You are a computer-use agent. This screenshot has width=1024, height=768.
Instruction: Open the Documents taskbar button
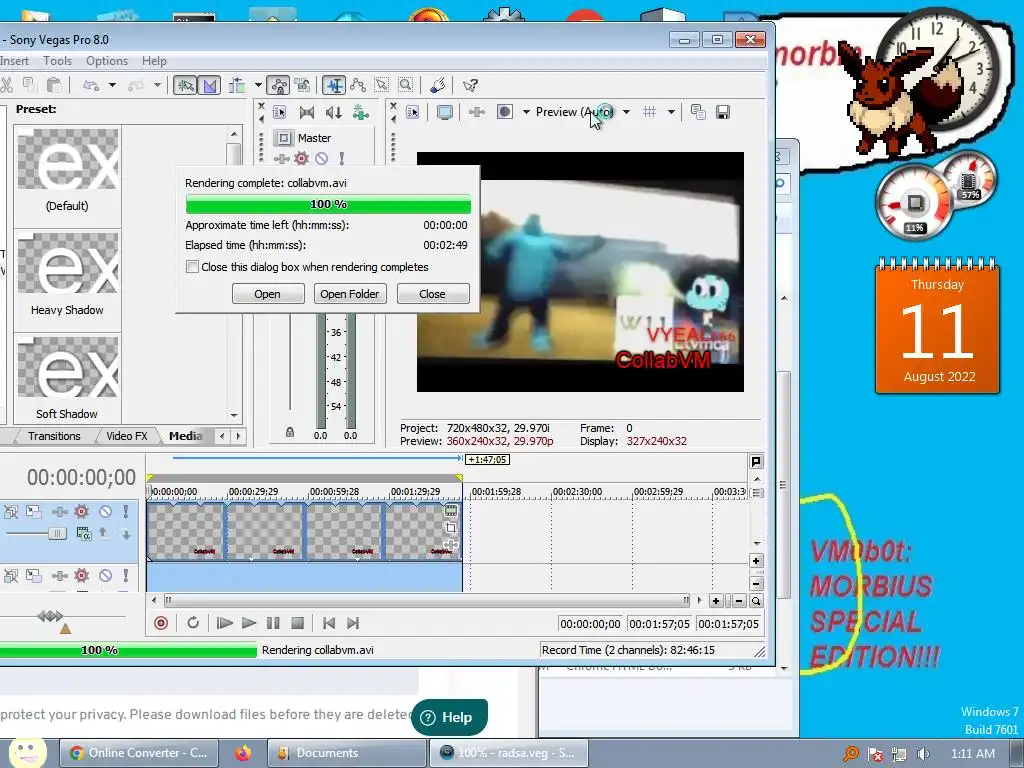coord(347,753)
